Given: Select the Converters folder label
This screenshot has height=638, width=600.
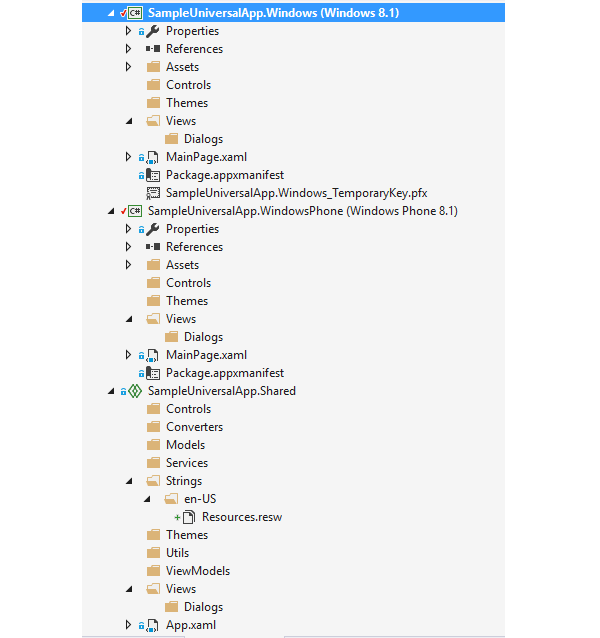Looking at the screenshot, I should (194, 427).
